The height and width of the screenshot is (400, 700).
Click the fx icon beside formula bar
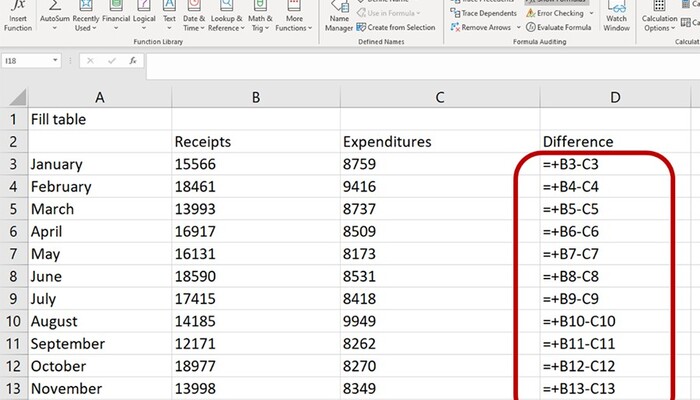click(x=133, y=61)
